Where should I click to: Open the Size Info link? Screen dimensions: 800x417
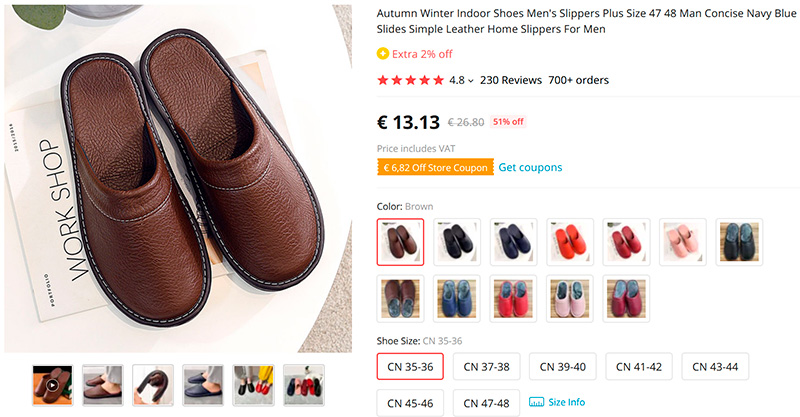[x=566, y=402]
